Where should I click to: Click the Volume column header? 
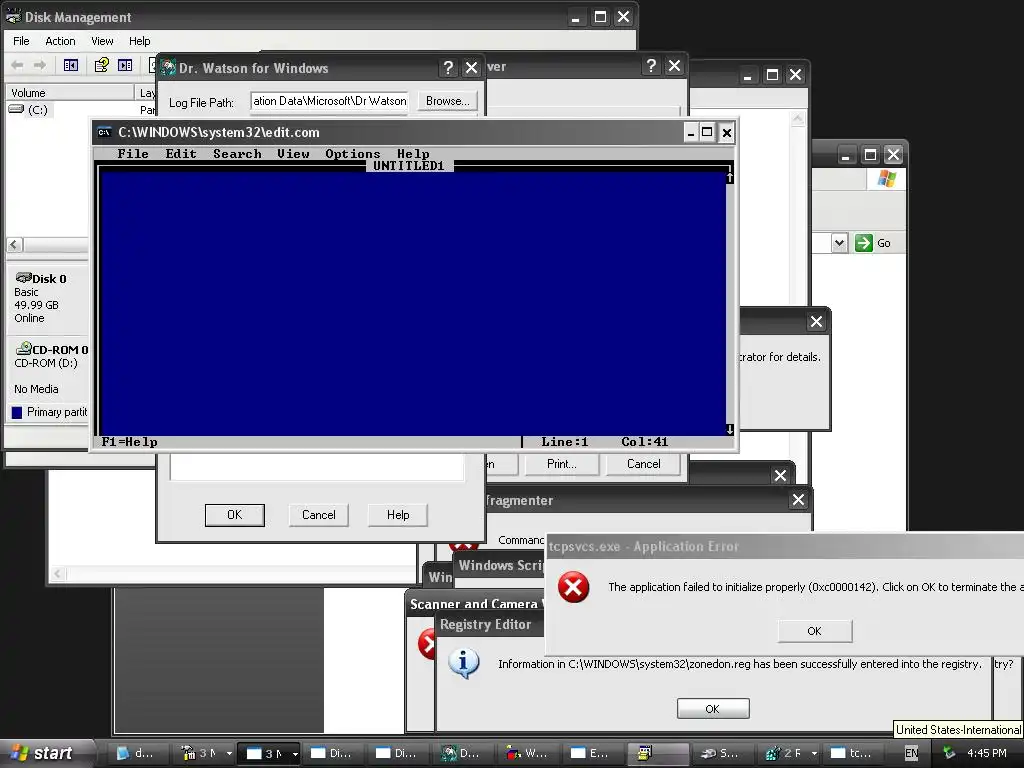(69, 93)
